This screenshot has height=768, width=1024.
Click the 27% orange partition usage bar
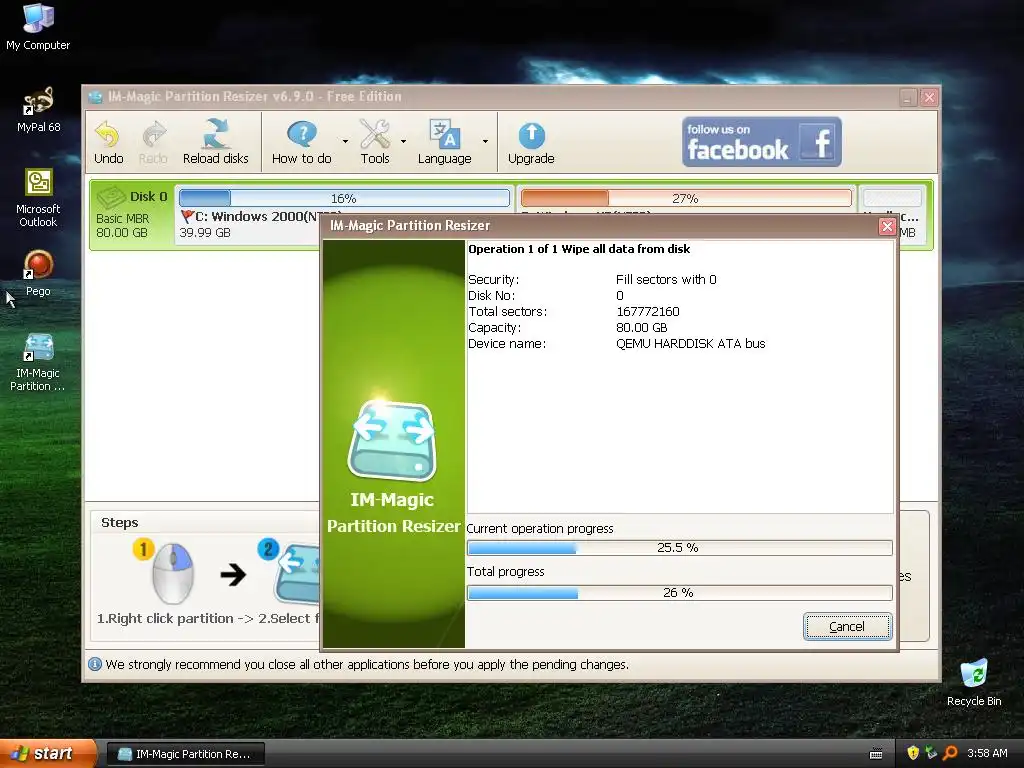click(686, 198)
